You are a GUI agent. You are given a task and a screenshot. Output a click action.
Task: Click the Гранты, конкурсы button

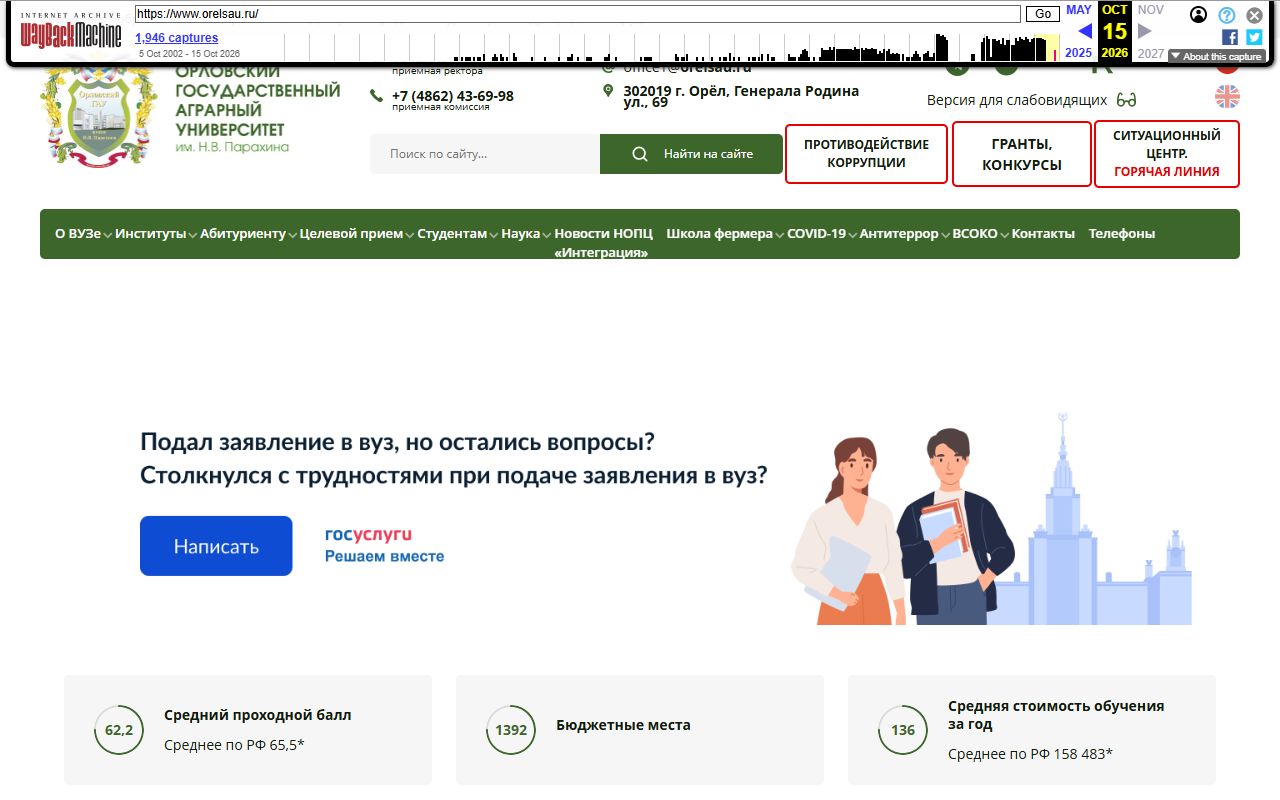tap(1021, 154)
